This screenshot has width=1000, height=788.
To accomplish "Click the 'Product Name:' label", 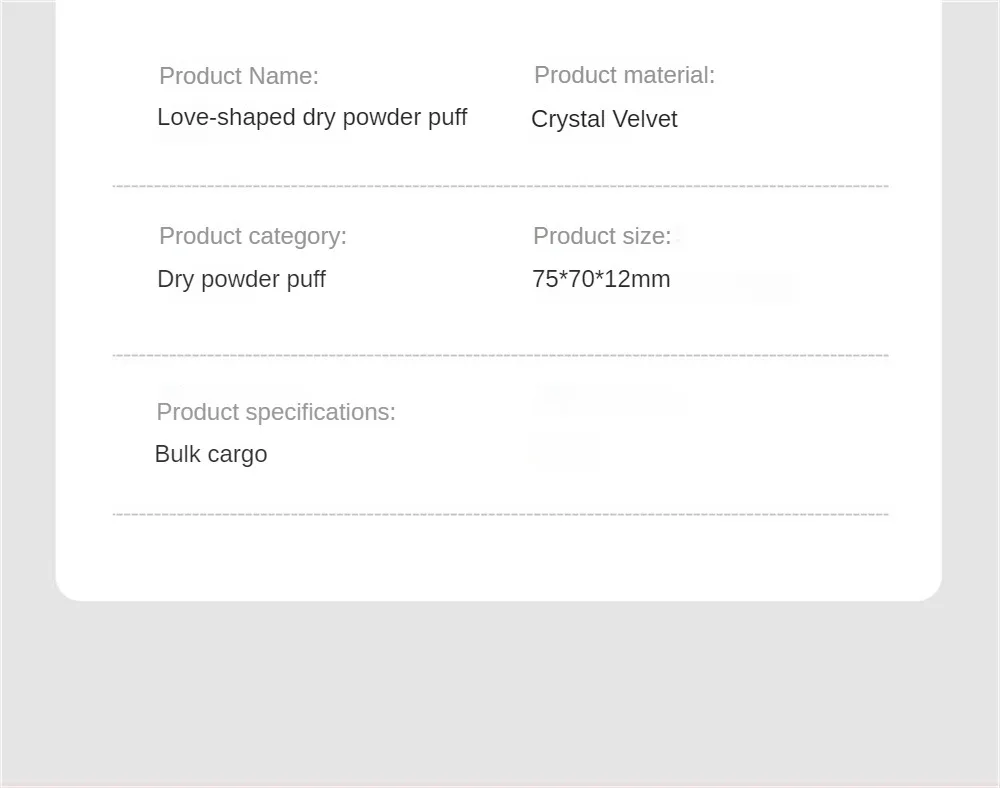I will [x=239, y=76].
